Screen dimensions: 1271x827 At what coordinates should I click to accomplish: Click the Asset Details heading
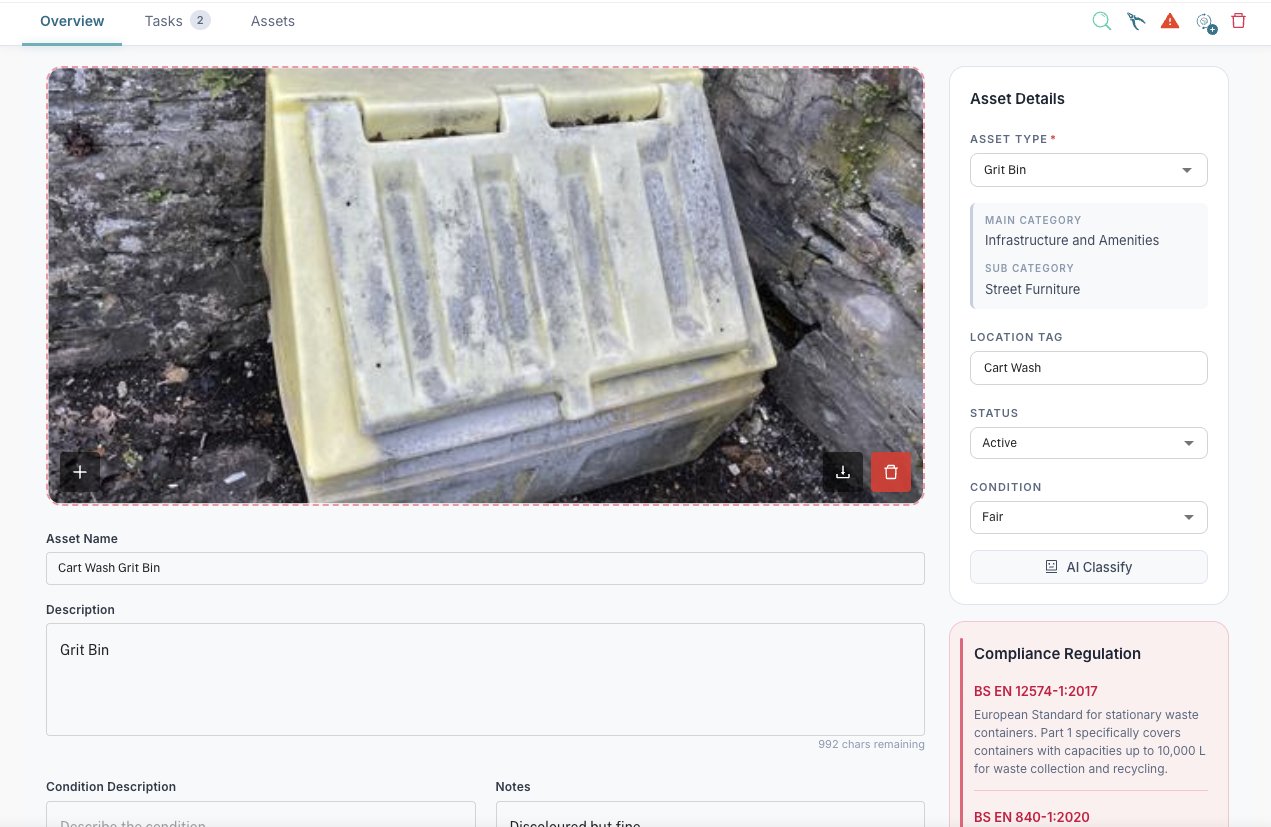1017,99
